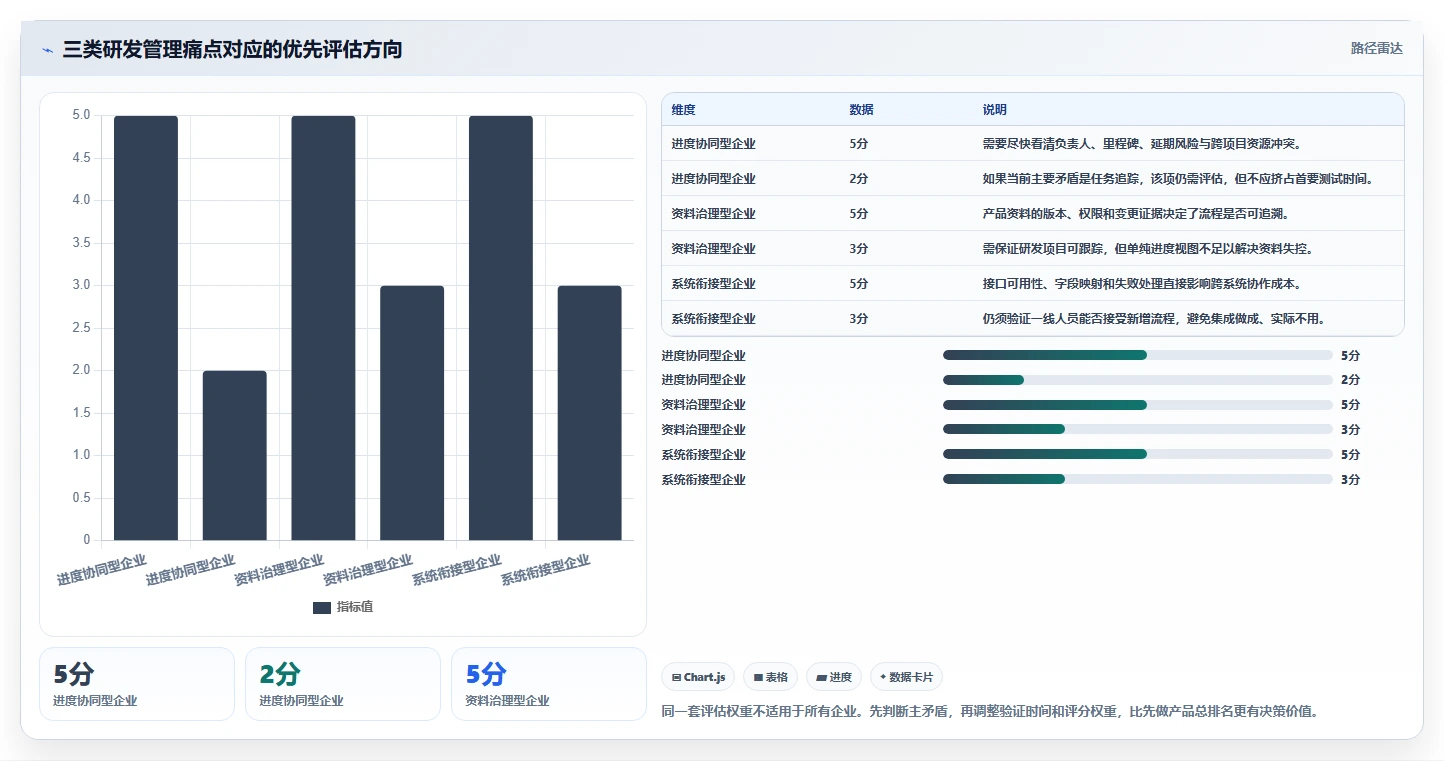Open the 5分 进度协同型企业 data card
The width and height of the screenshot is (1444, 761).
pos(137,684)
